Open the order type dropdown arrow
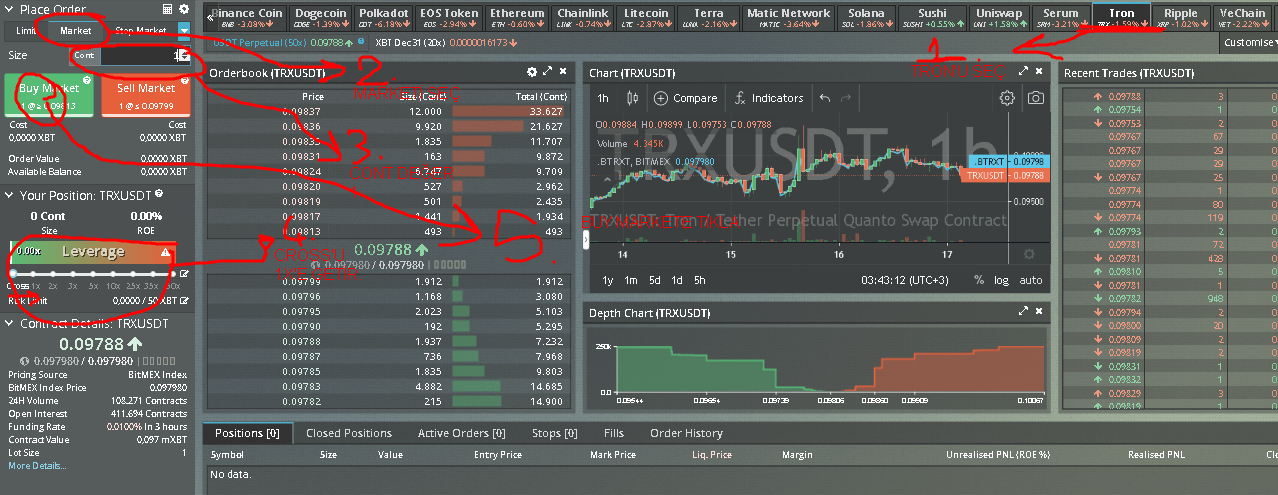Screen dimensions: 1278x495 pyautogui.click(x=184, y=31)
